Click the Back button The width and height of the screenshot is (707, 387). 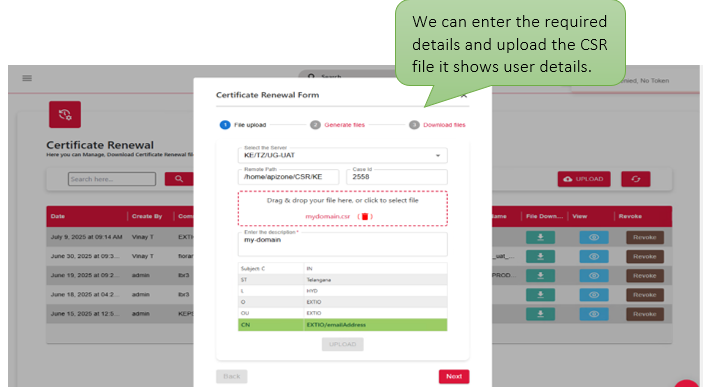pos(232,376)
